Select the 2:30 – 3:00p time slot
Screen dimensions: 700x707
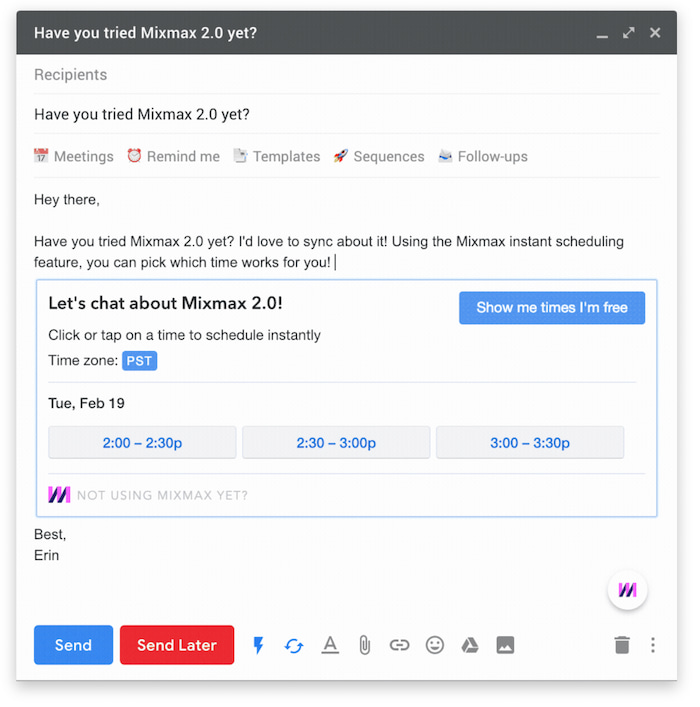click(336, 443)
